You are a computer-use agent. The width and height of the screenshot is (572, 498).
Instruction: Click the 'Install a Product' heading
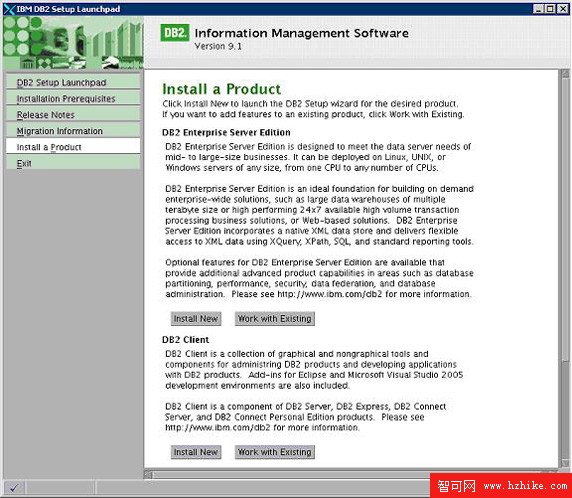coord(221,89)
